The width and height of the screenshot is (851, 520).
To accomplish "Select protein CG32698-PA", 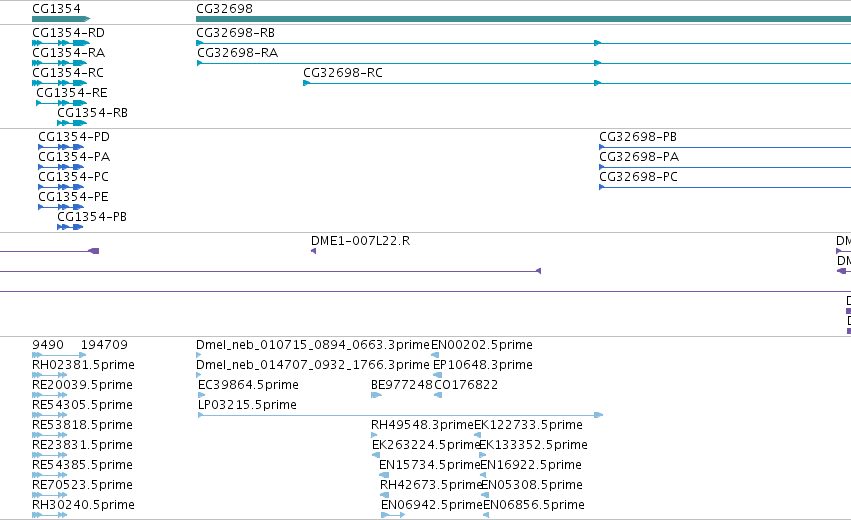I will coord(639,157).
